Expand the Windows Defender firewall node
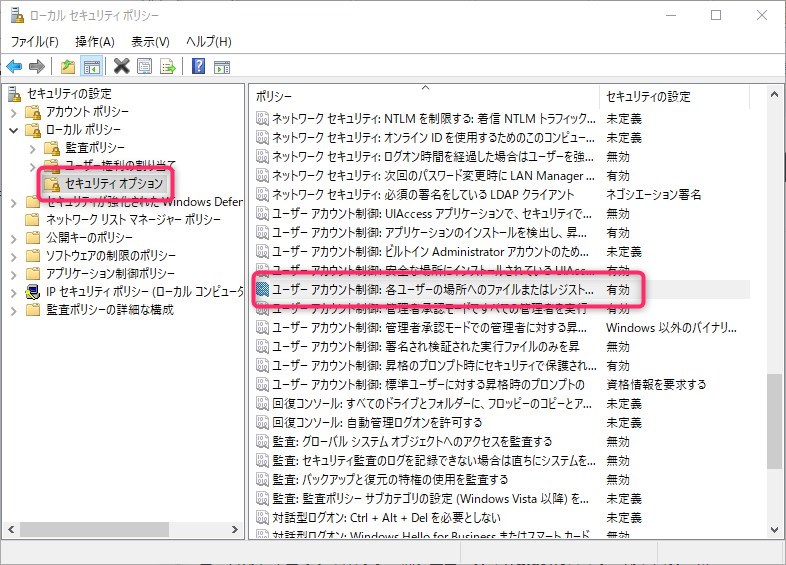The width and height of the screenshot is (786, 565). 14,203
